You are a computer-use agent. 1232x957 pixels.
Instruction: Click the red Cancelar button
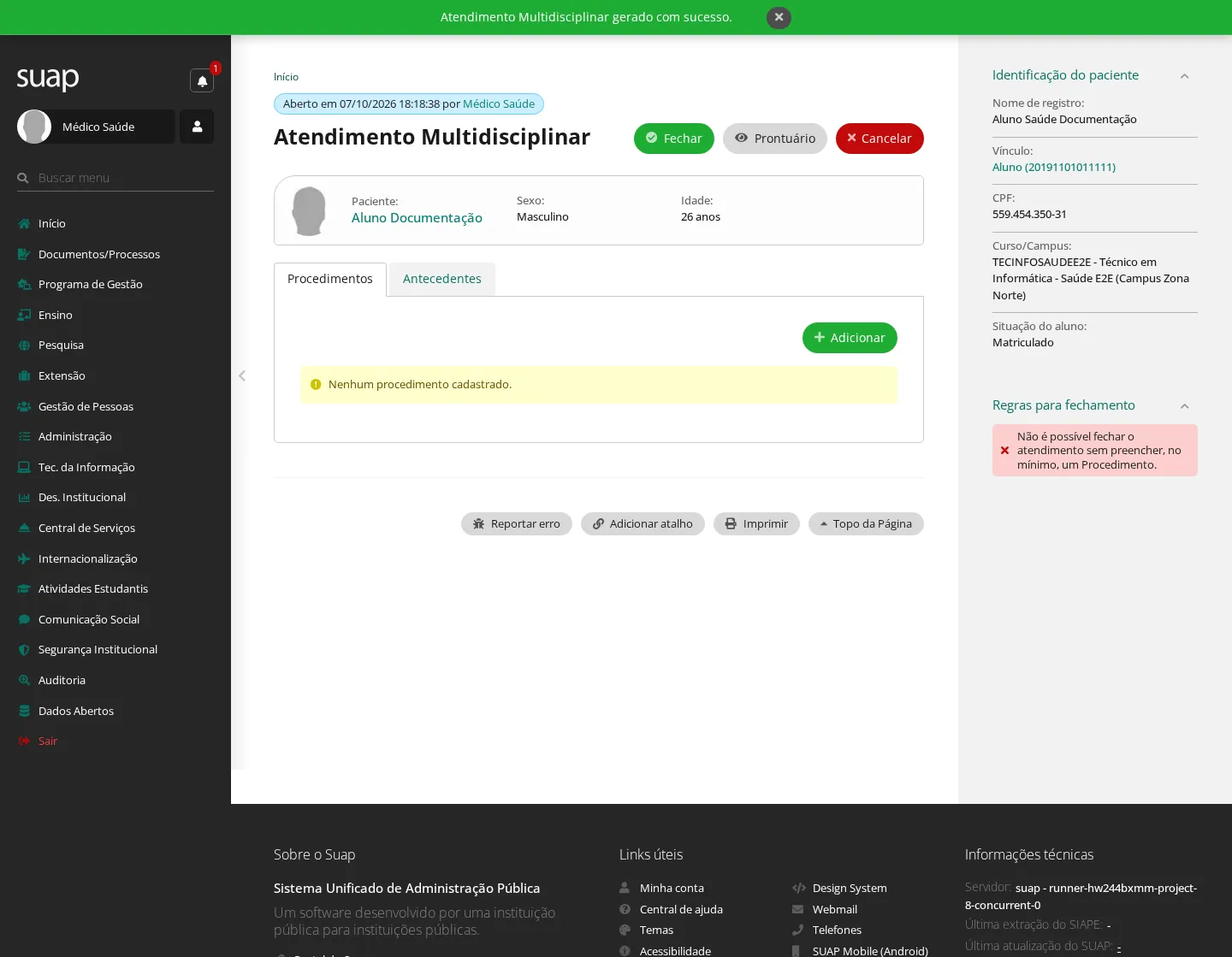click(x=880, y=139)
